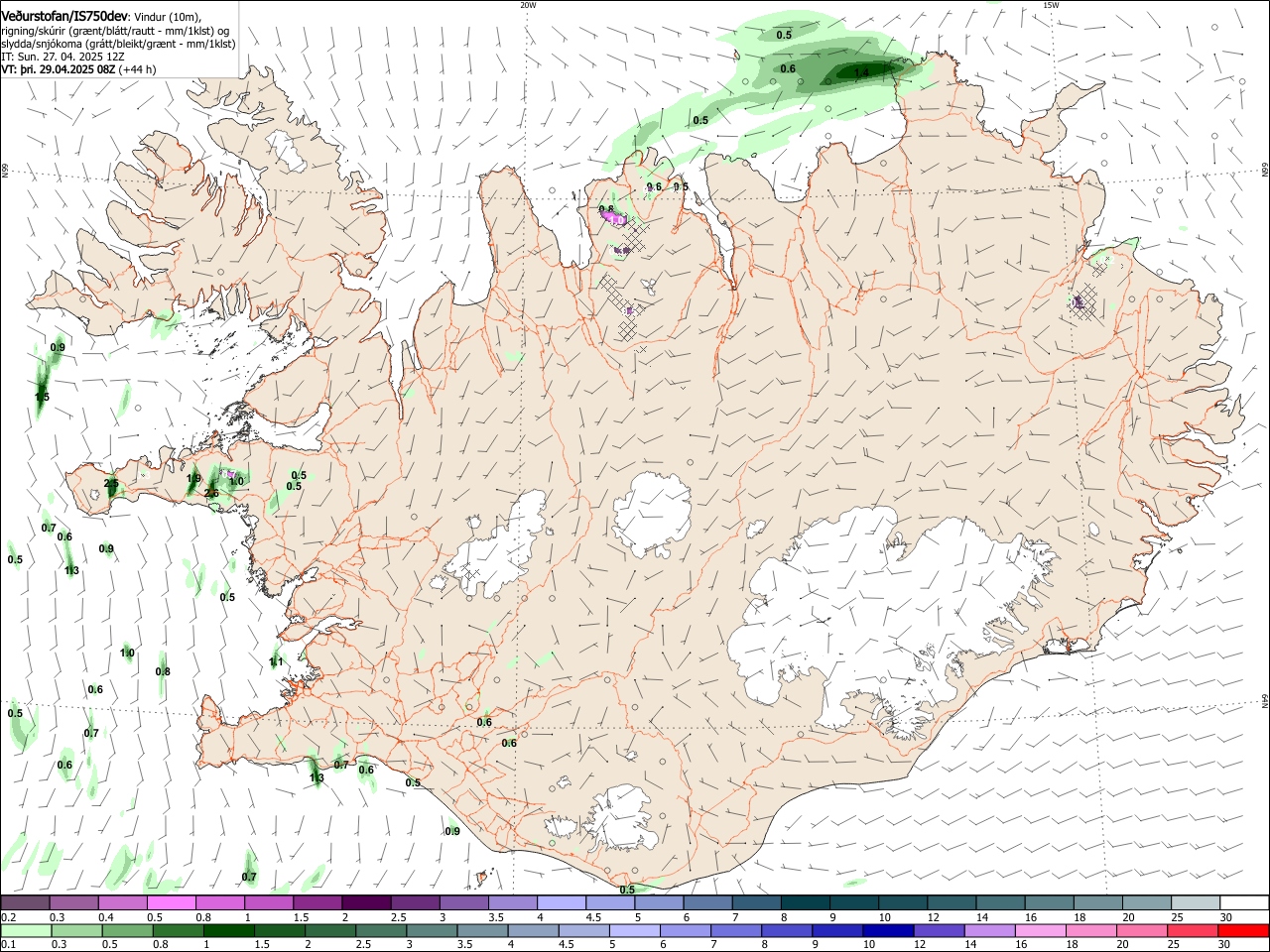Select the light grey 25 legend swatch

coord(1196,902)
